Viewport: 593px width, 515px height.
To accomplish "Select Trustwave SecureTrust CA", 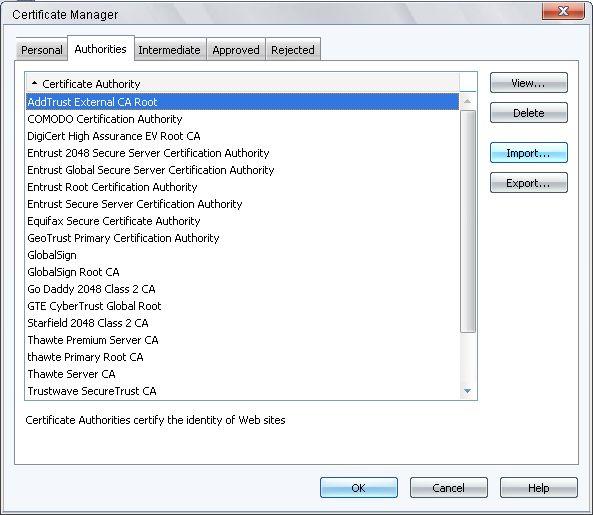I will [x=242, y=391].
